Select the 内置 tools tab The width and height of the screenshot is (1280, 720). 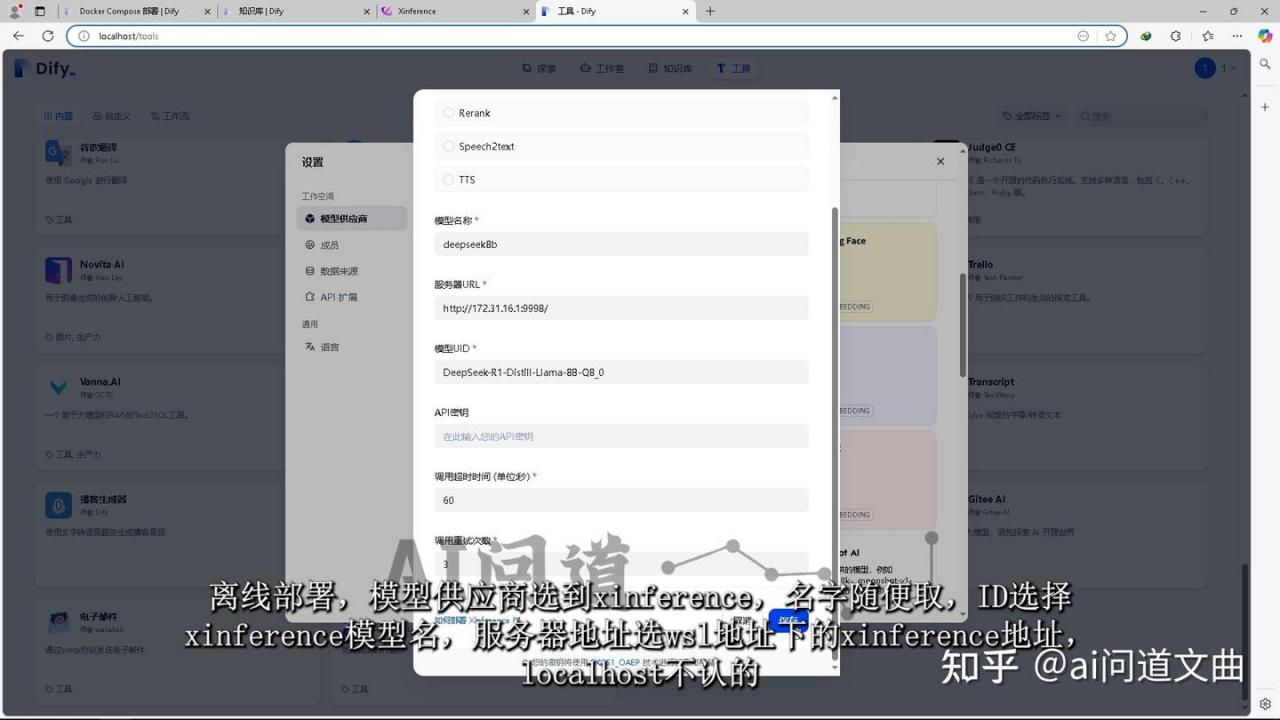[x=58, y=116]
